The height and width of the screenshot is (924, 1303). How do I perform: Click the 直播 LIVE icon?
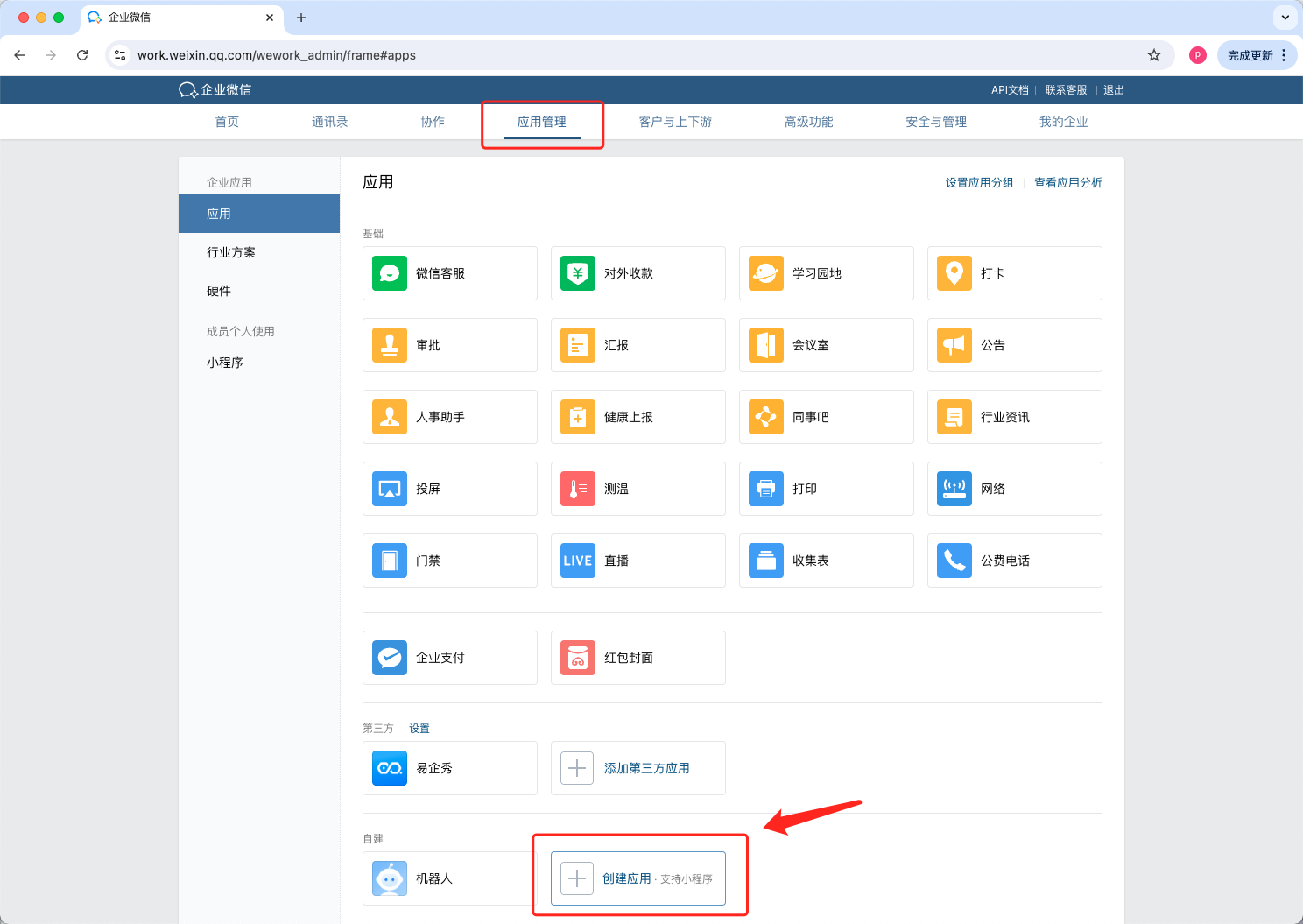pyautogui.click(x=578, y=561)
